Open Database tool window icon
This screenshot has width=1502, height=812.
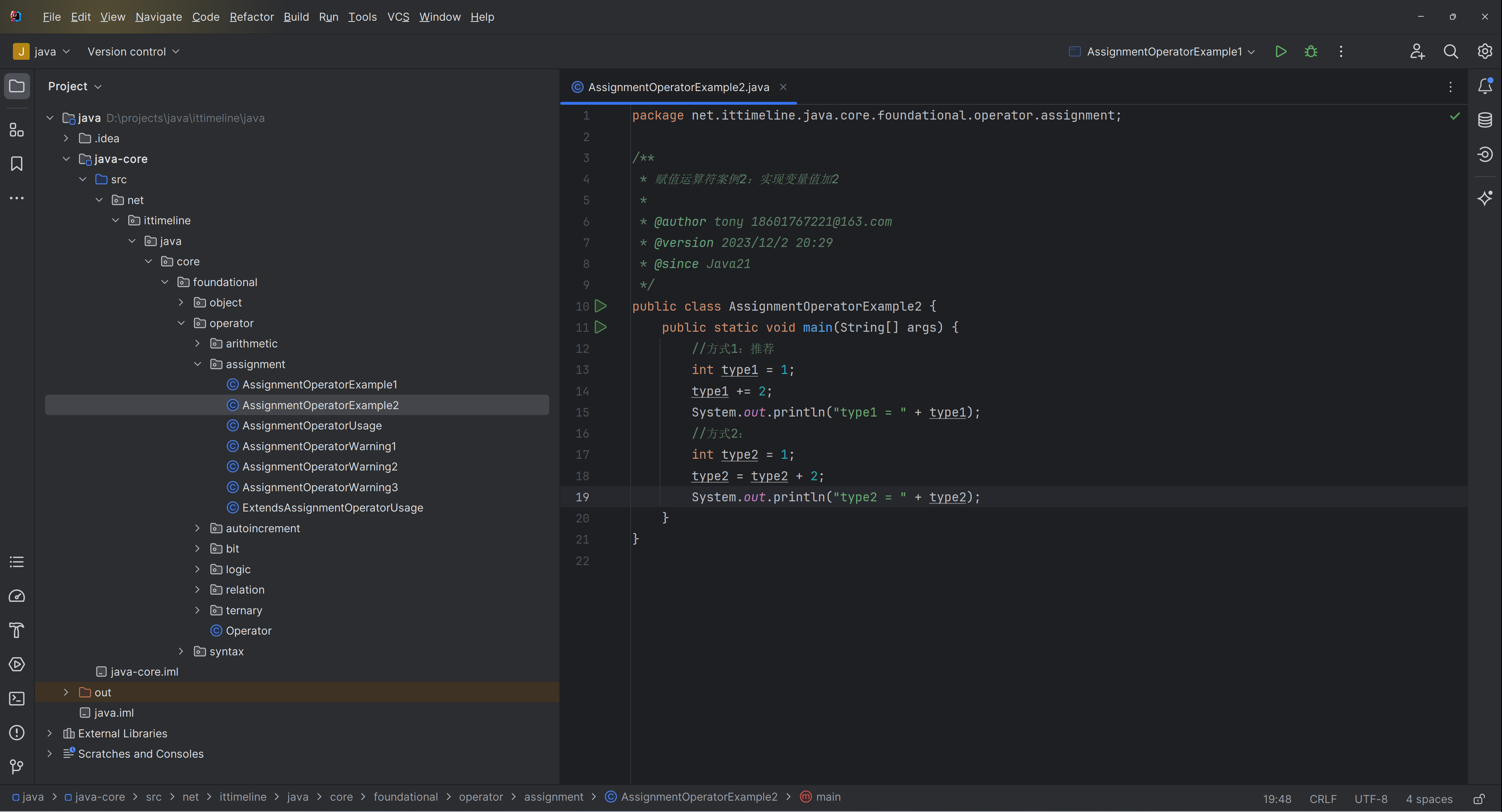pos(1485,120)
